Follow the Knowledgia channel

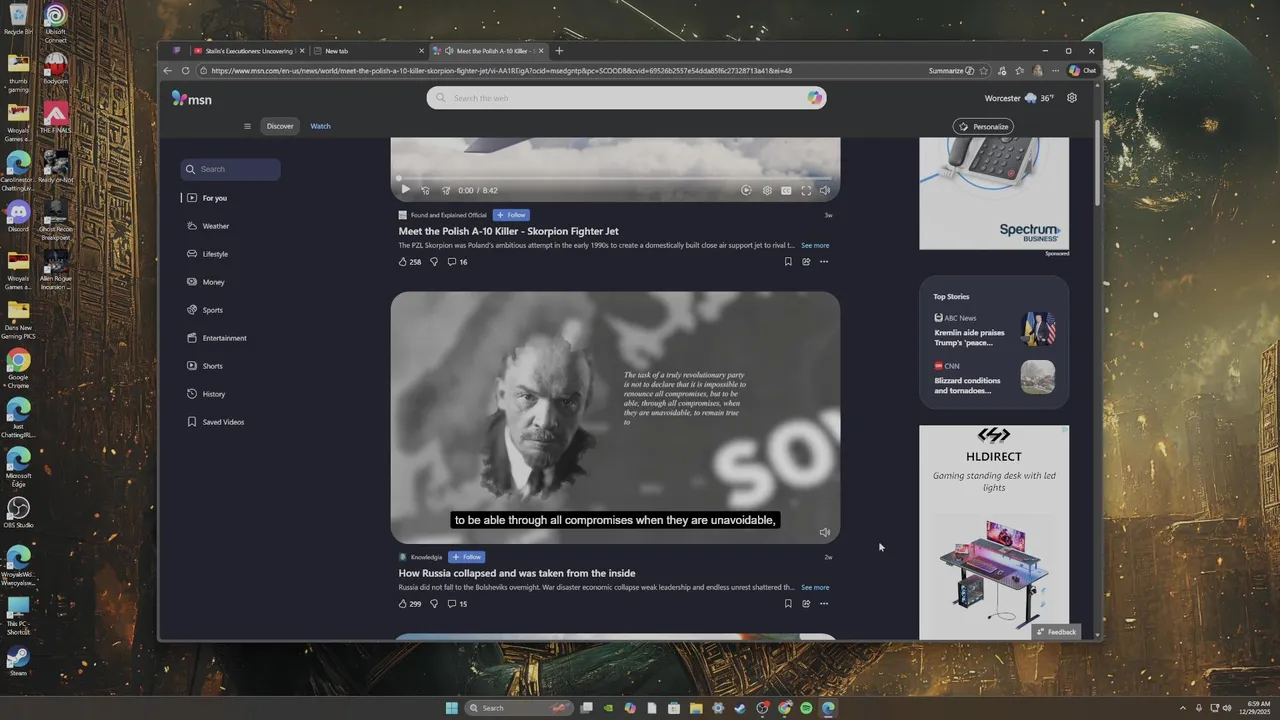click(x=467, y=557)
